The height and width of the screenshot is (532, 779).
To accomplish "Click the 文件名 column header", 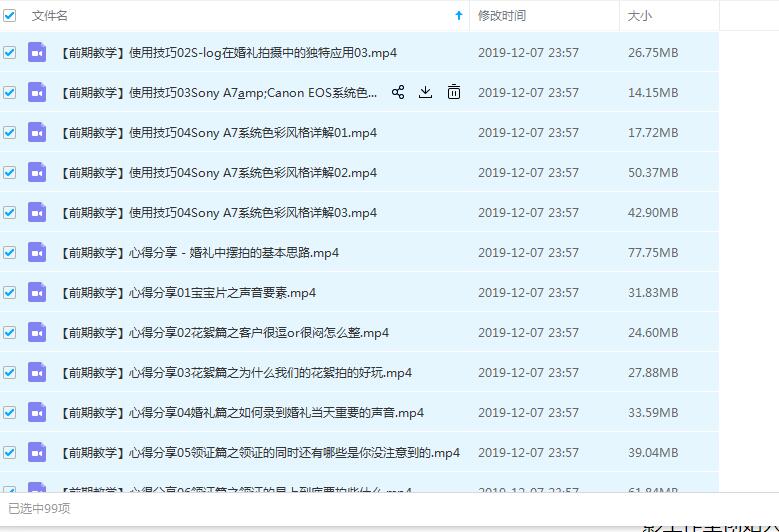I will [50, 15].
